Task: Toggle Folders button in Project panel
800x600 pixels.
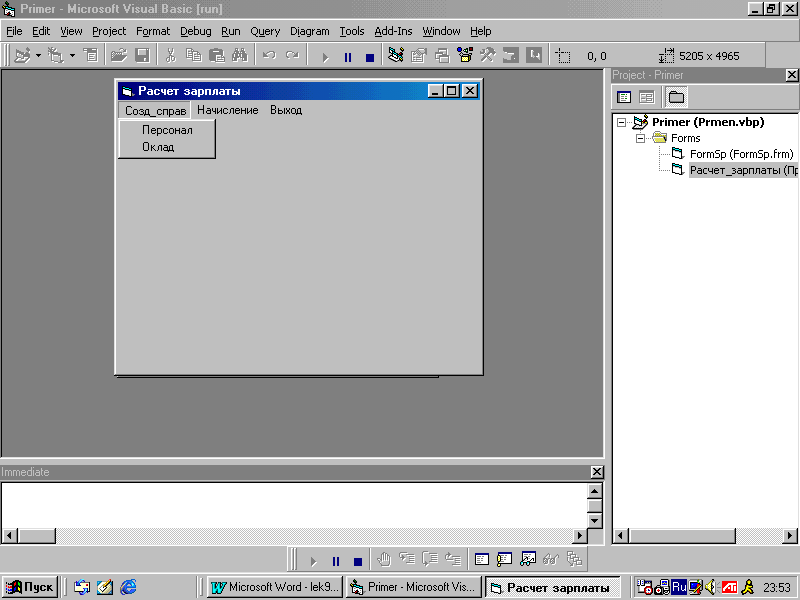Action: point(677,97)
